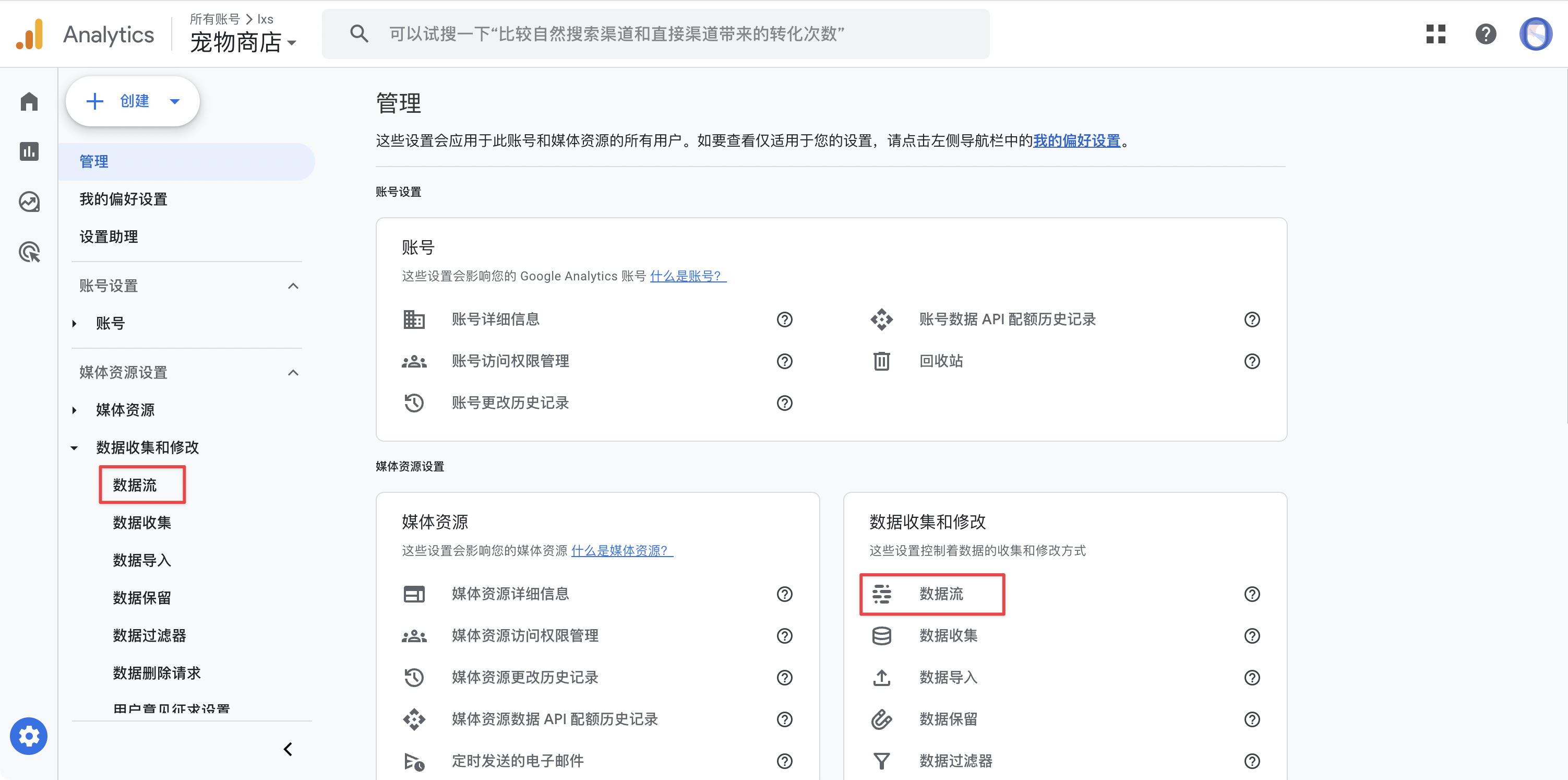This screenshot has height=780, width=1568.
Task: Click the Advertising icon in the left rail
Action: tap(29, 252)
